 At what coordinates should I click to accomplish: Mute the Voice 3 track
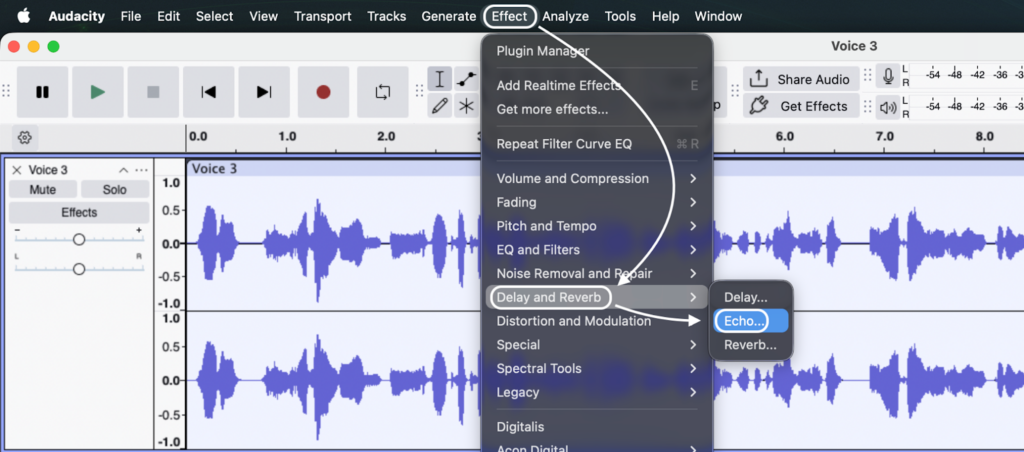click(x=42, y=190)
